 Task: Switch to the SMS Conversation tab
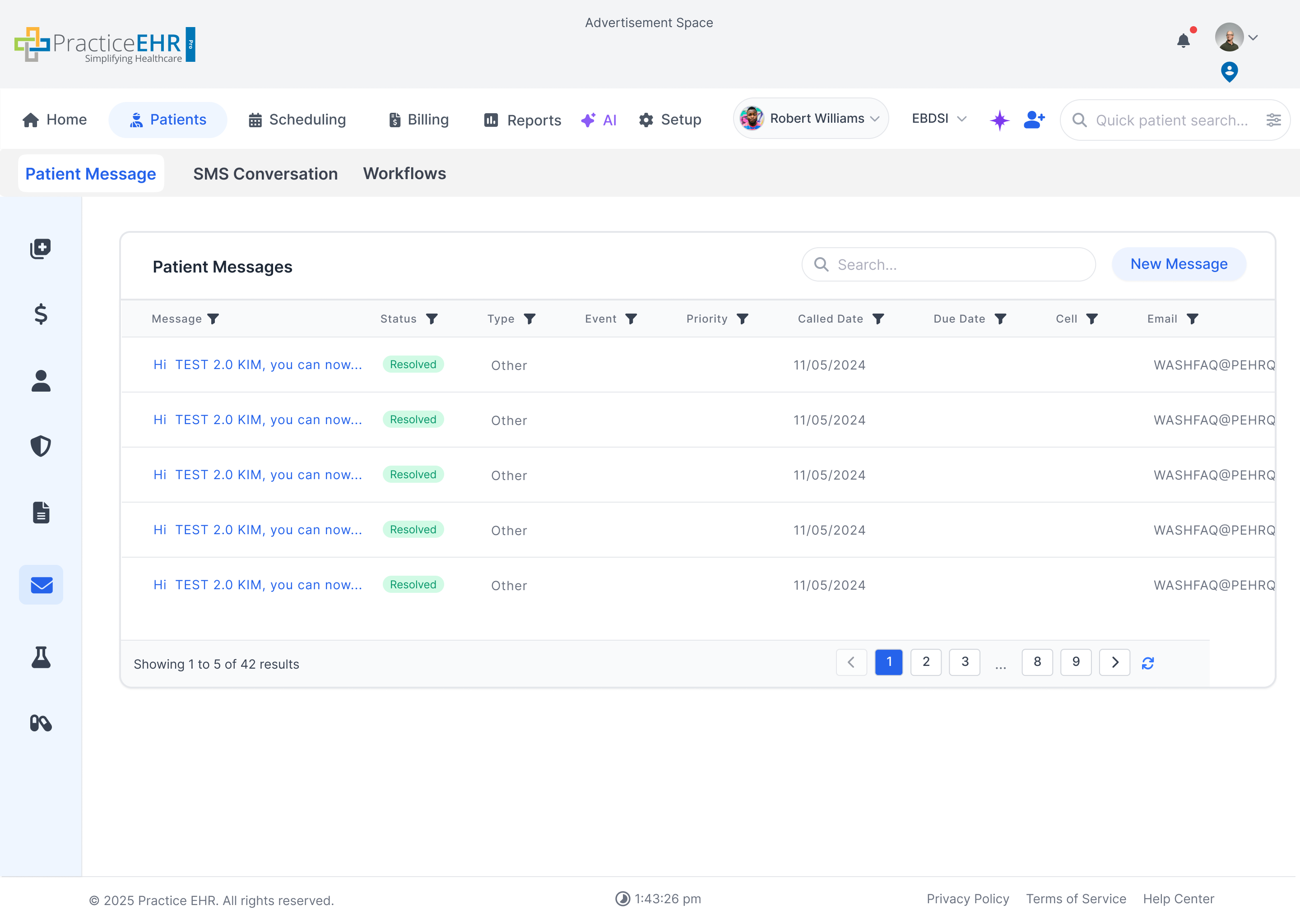(x=265, y=174)
